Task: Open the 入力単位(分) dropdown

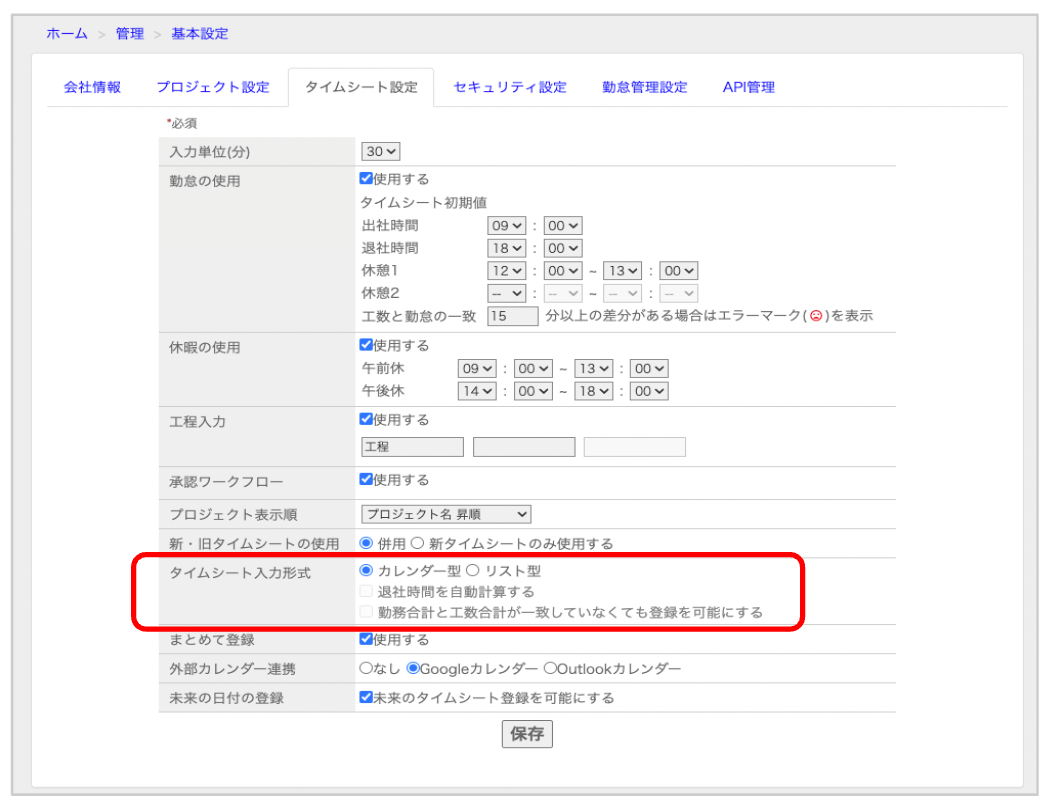Action: point(380,151)
